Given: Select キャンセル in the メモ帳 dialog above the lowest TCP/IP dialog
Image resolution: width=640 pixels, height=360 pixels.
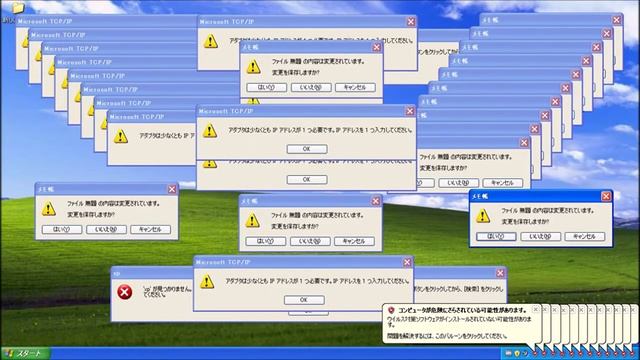Looking at the screenshot, I should point(354,241).
